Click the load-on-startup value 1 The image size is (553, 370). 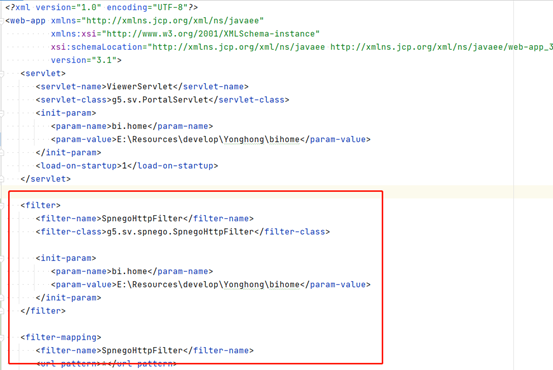124,166
